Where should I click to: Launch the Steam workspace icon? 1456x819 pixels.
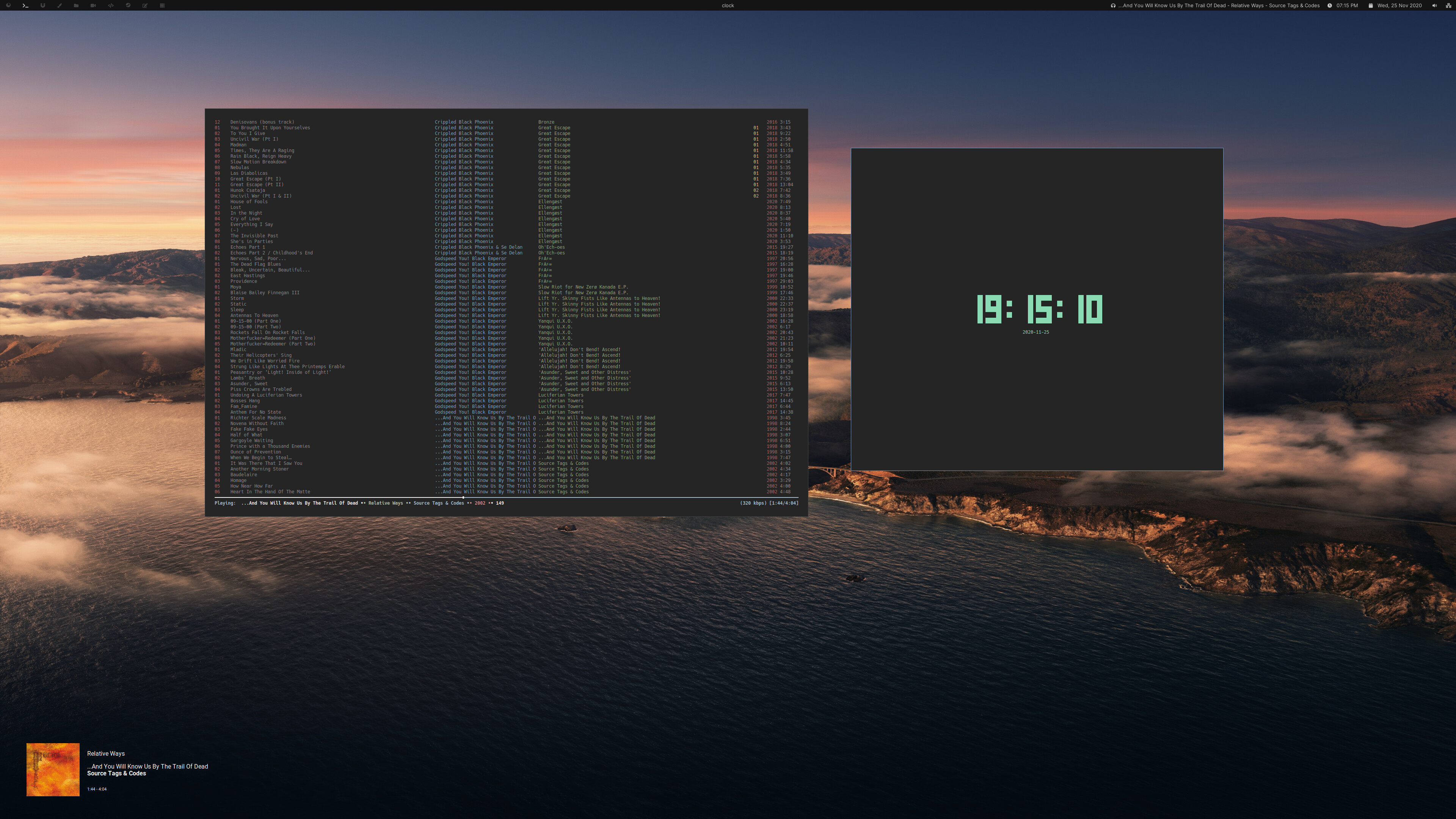(128, 6)
